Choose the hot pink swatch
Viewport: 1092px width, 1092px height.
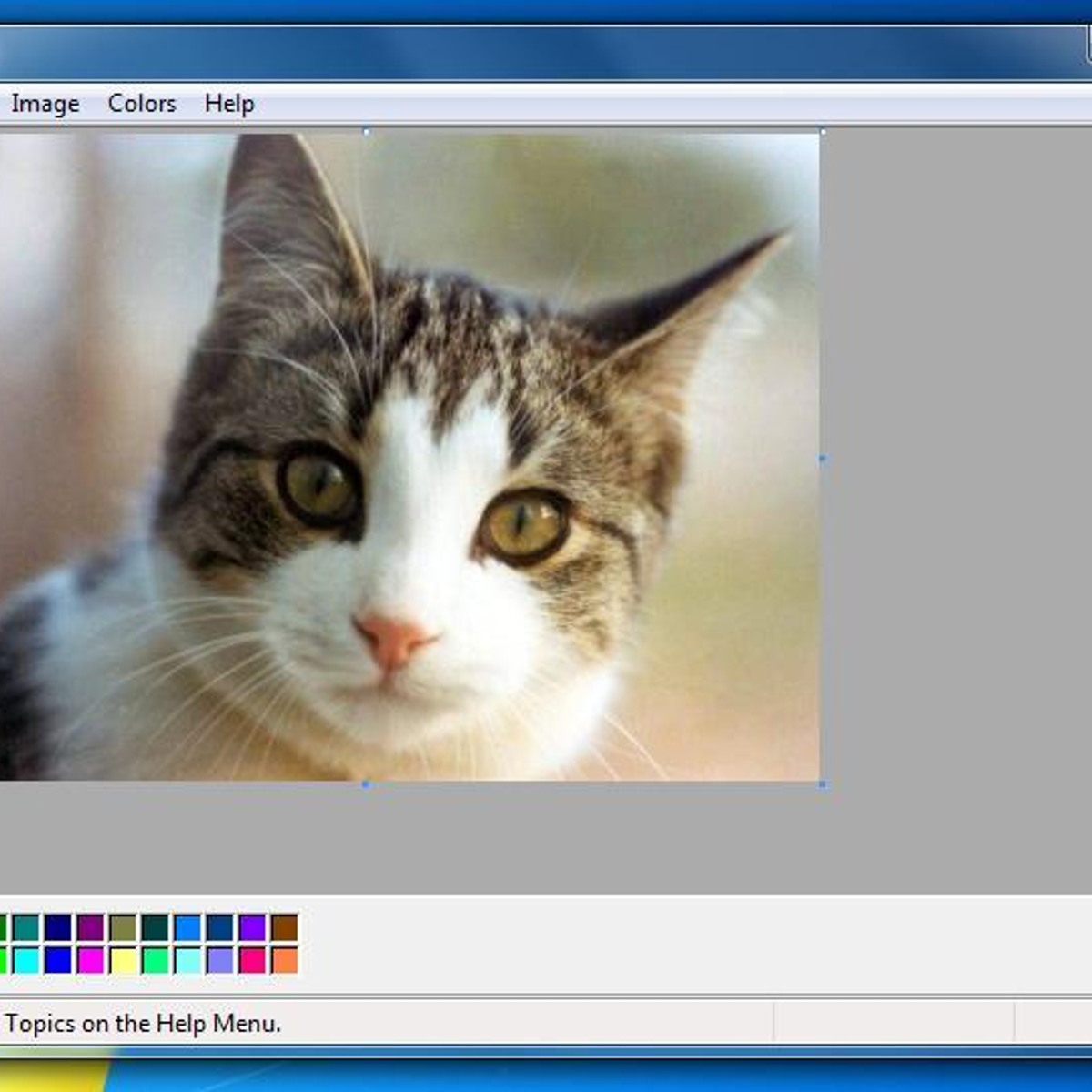point(252,960)
